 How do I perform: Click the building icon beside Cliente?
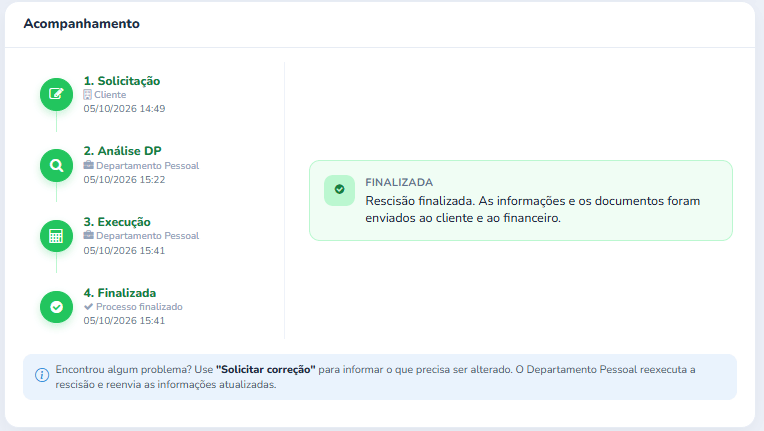(x=87, y=94)
